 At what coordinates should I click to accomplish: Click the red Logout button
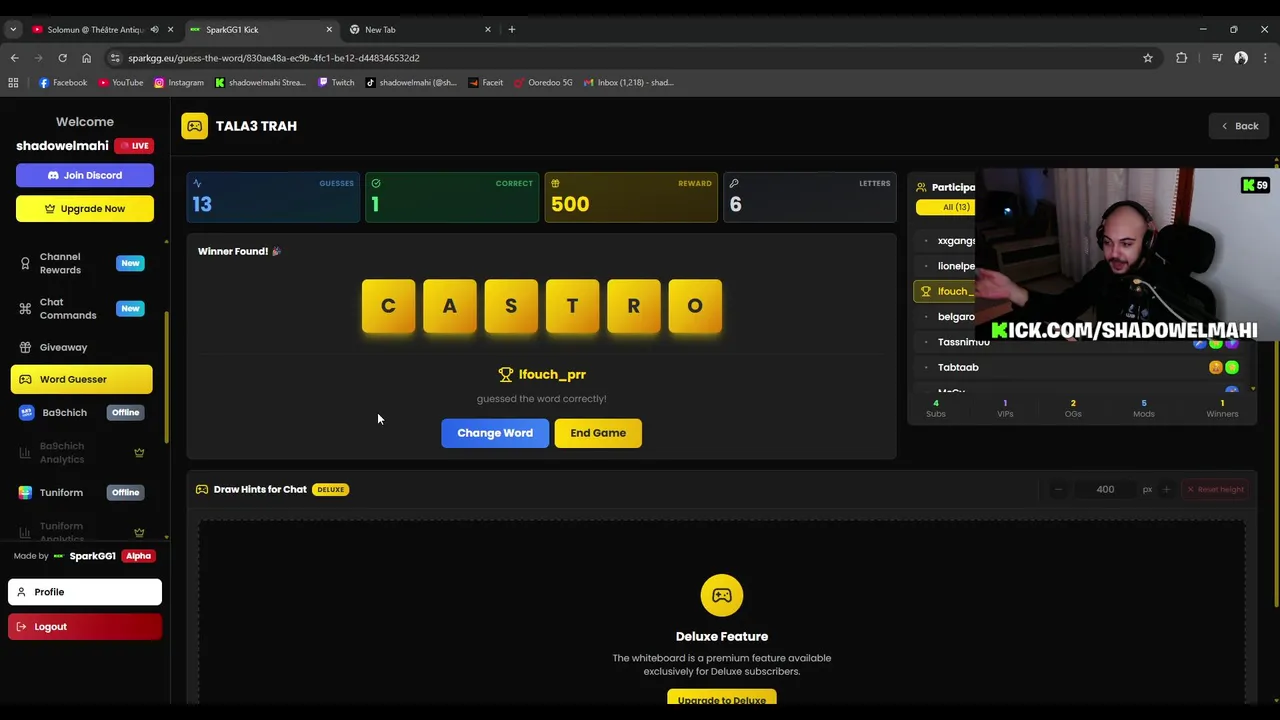(85, 627)
